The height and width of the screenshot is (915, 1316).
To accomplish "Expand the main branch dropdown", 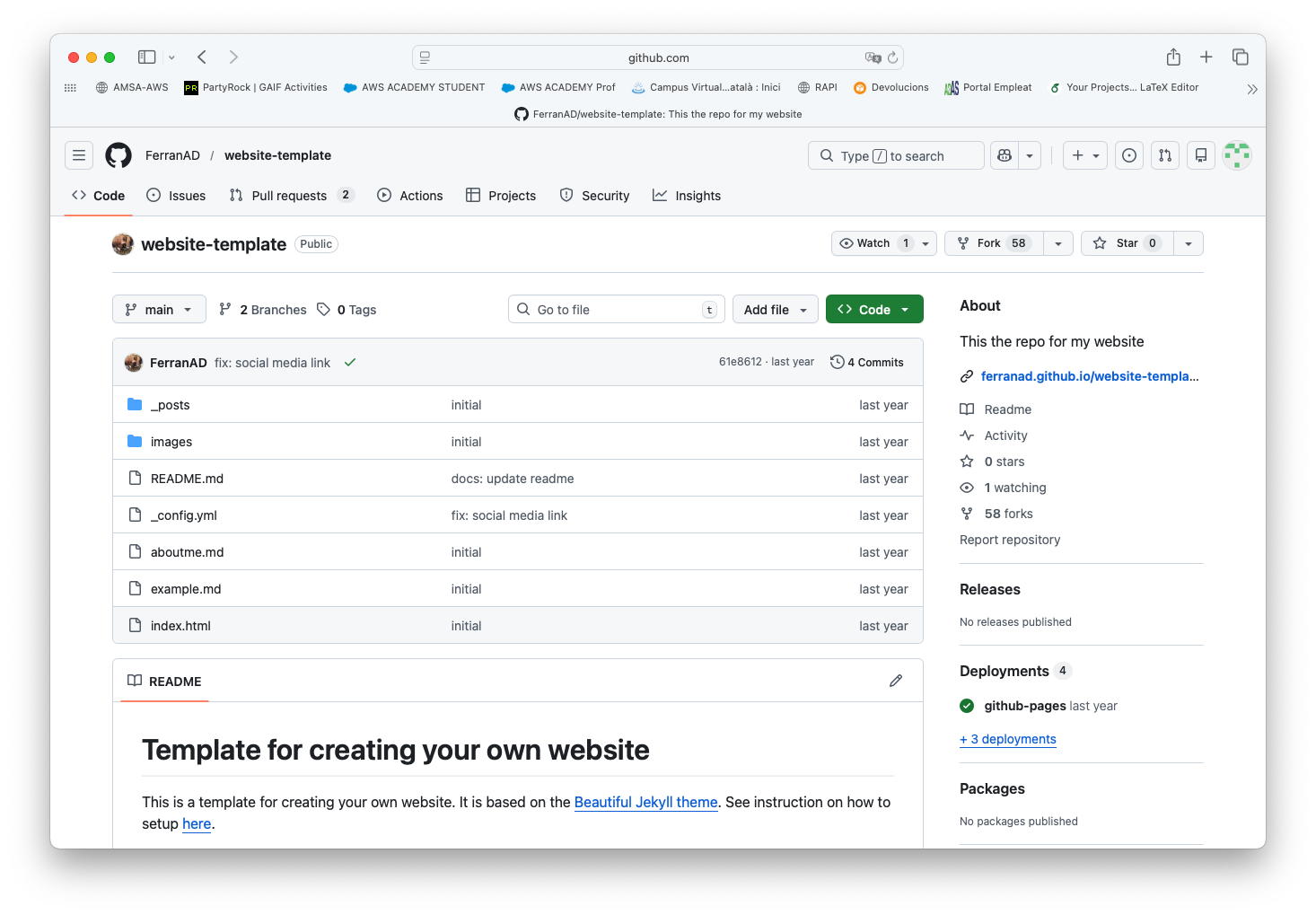I will pyautogui.click(x=159, y=310).
